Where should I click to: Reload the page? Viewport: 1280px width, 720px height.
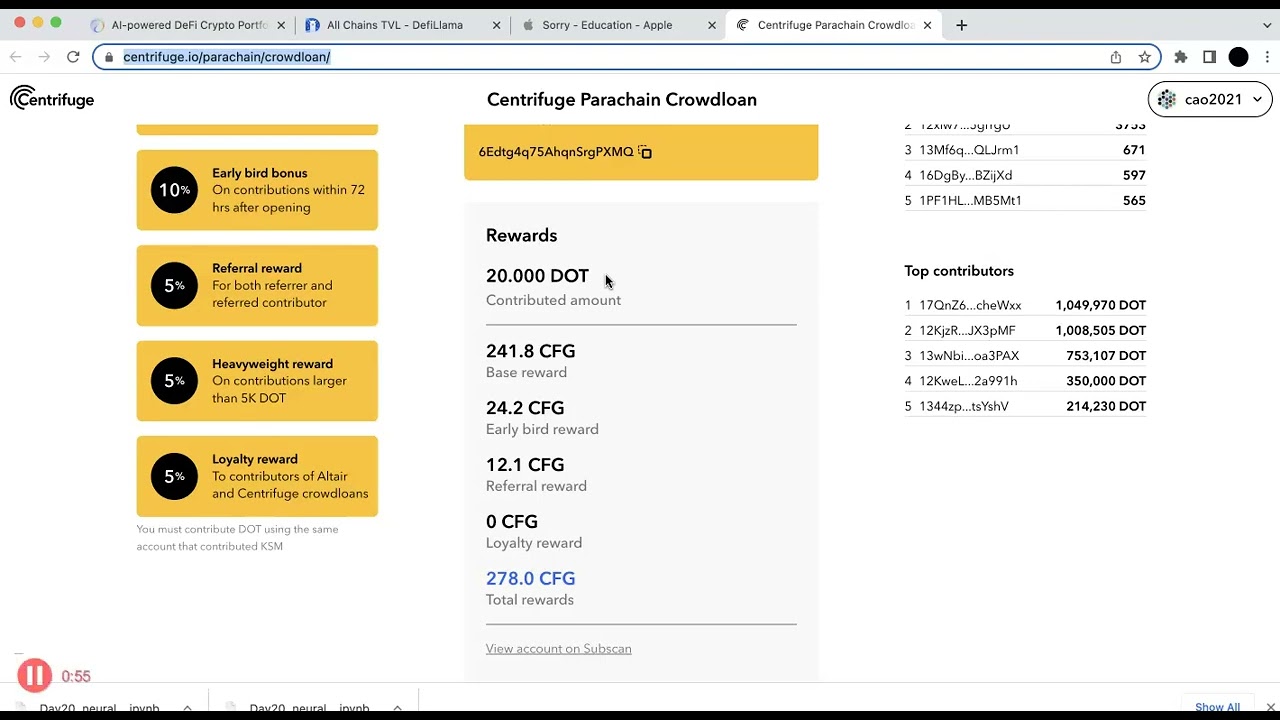(x=73, y=57)
